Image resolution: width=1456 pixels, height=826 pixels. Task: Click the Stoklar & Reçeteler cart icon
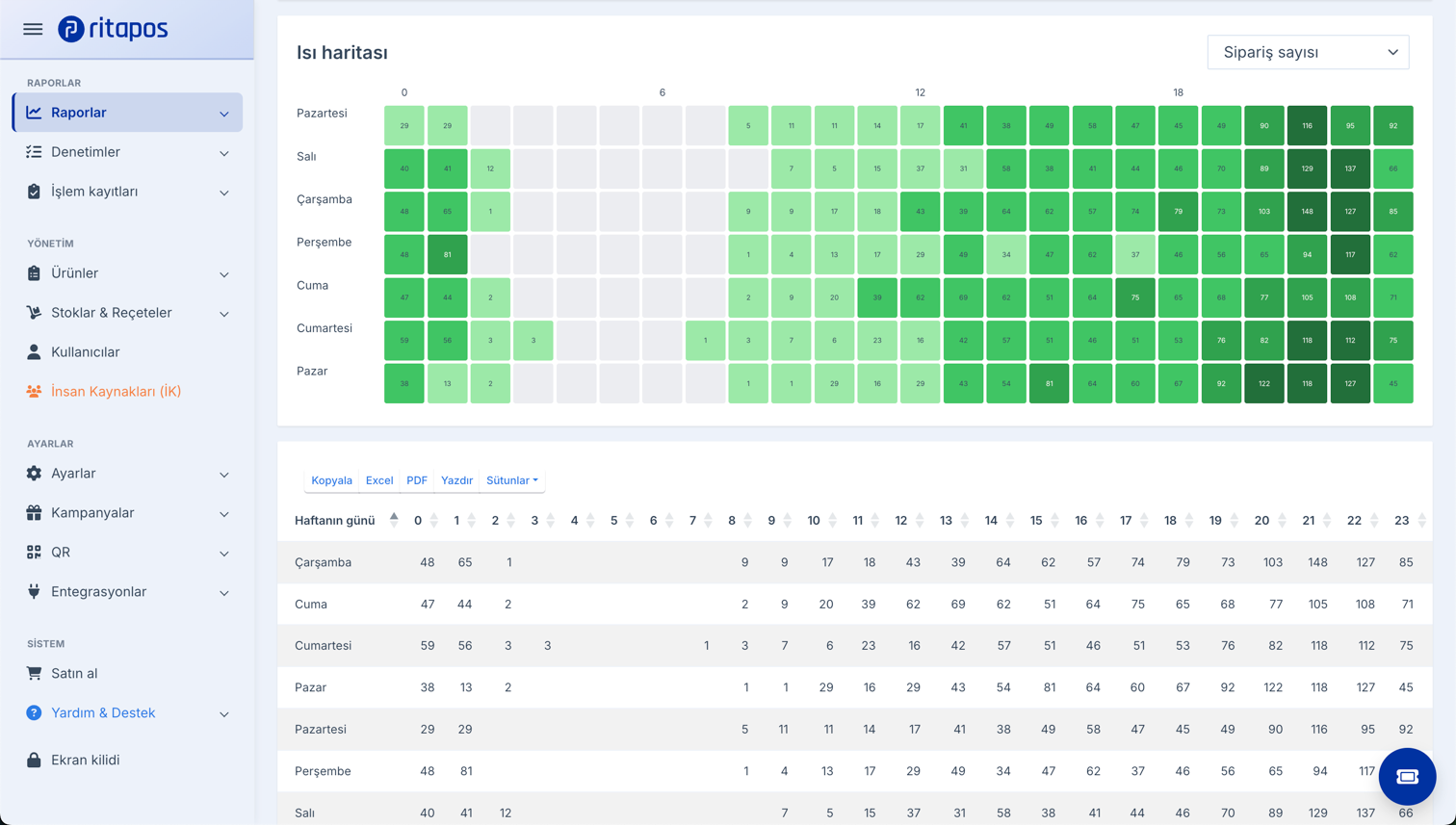click(x=34, y=313)
